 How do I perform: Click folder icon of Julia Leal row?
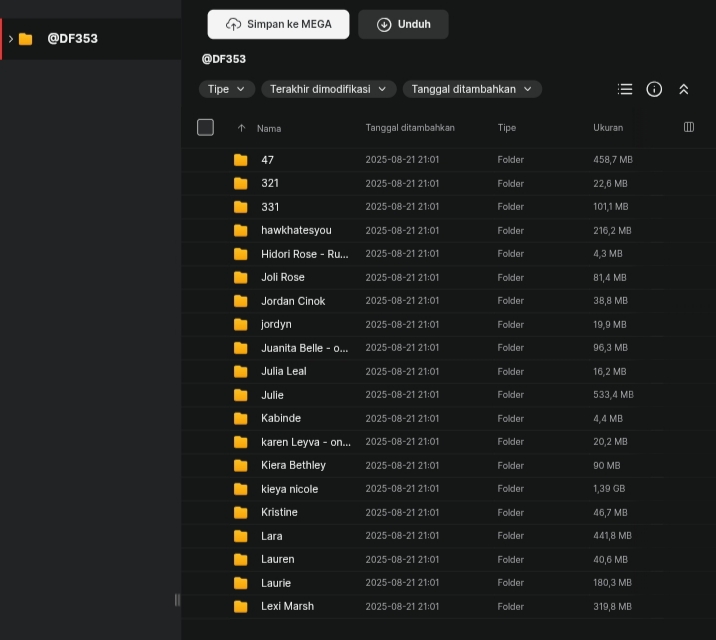(241, 372)
